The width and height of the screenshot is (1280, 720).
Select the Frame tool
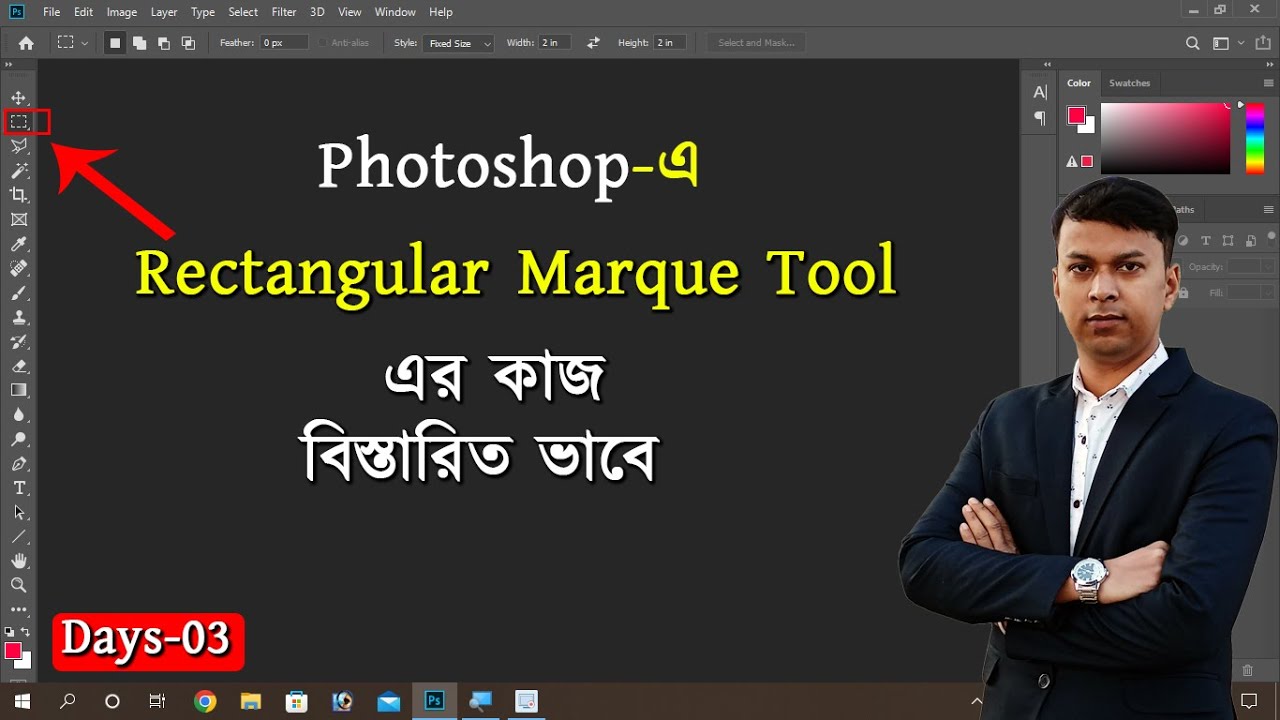point(19,219)
